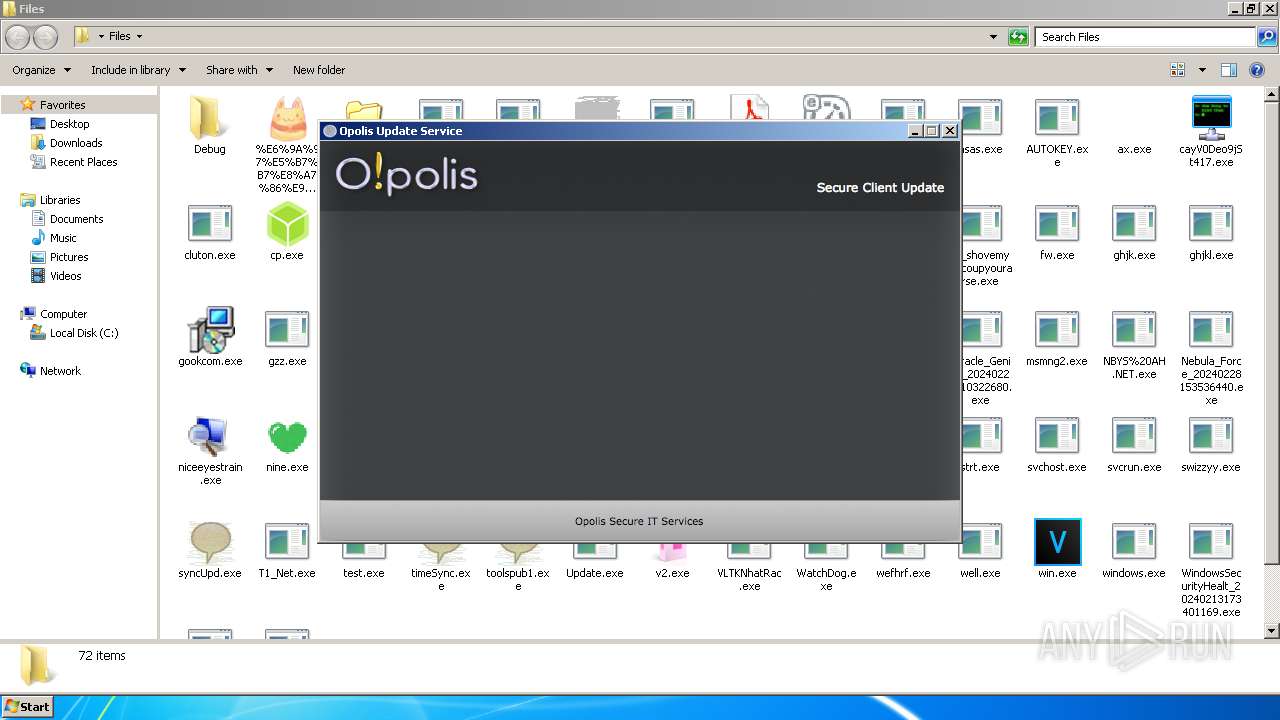Select nine.exe green heart icon
The height and width of the screenshot is (720, 1280).
287,437
